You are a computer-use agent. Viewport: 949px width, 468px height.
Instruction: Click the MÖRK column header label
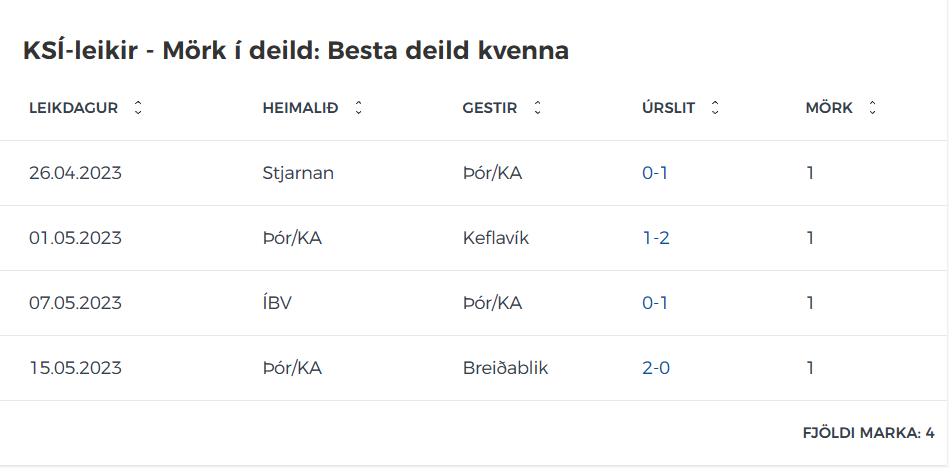tap(829, 108)
